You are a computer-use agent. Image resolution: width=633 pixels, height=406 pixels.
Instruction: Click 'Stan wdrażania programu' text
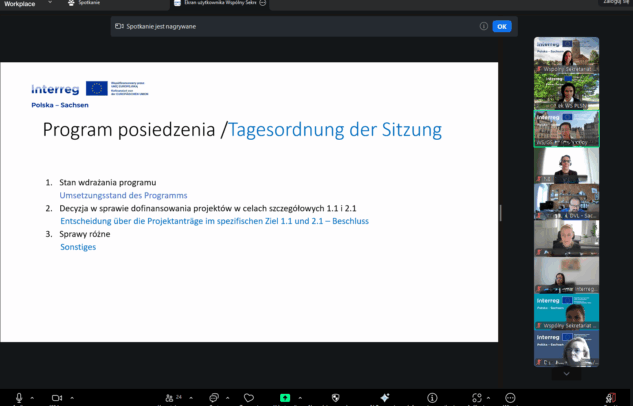(x=108, y=182)
